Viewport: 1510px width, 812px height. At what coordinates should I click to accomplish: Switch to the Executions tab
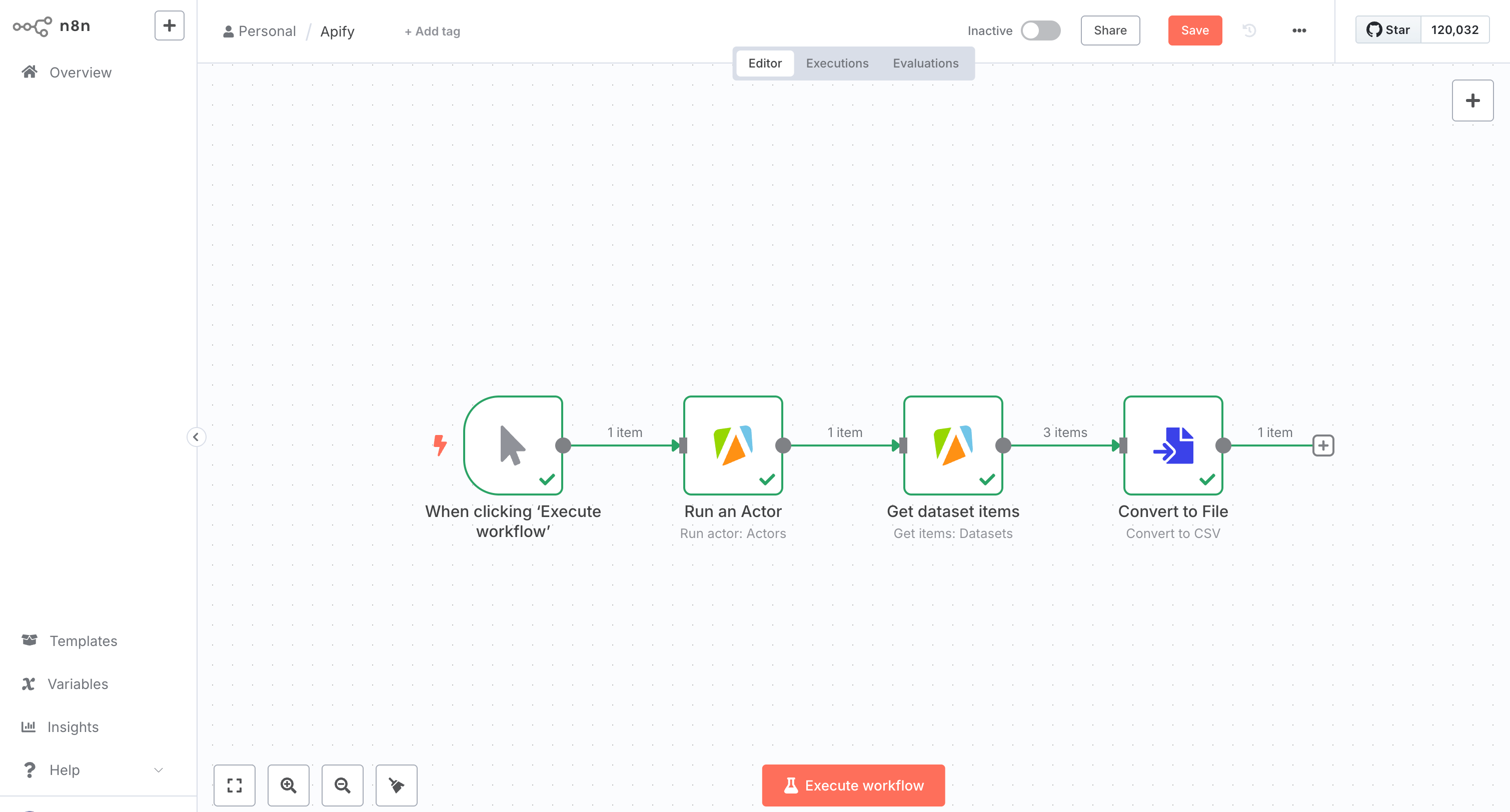[x=837, y=63]
